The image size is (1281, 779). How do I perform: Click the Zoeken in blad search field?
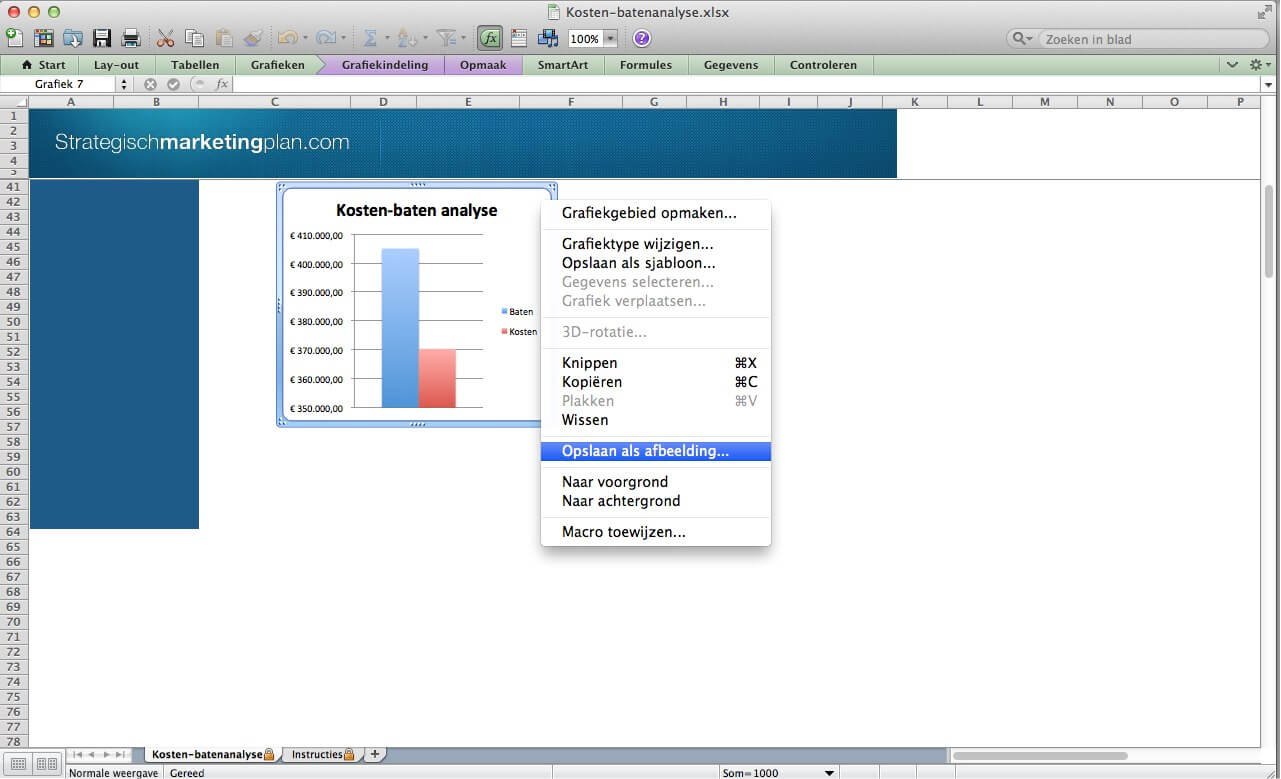1152,39
